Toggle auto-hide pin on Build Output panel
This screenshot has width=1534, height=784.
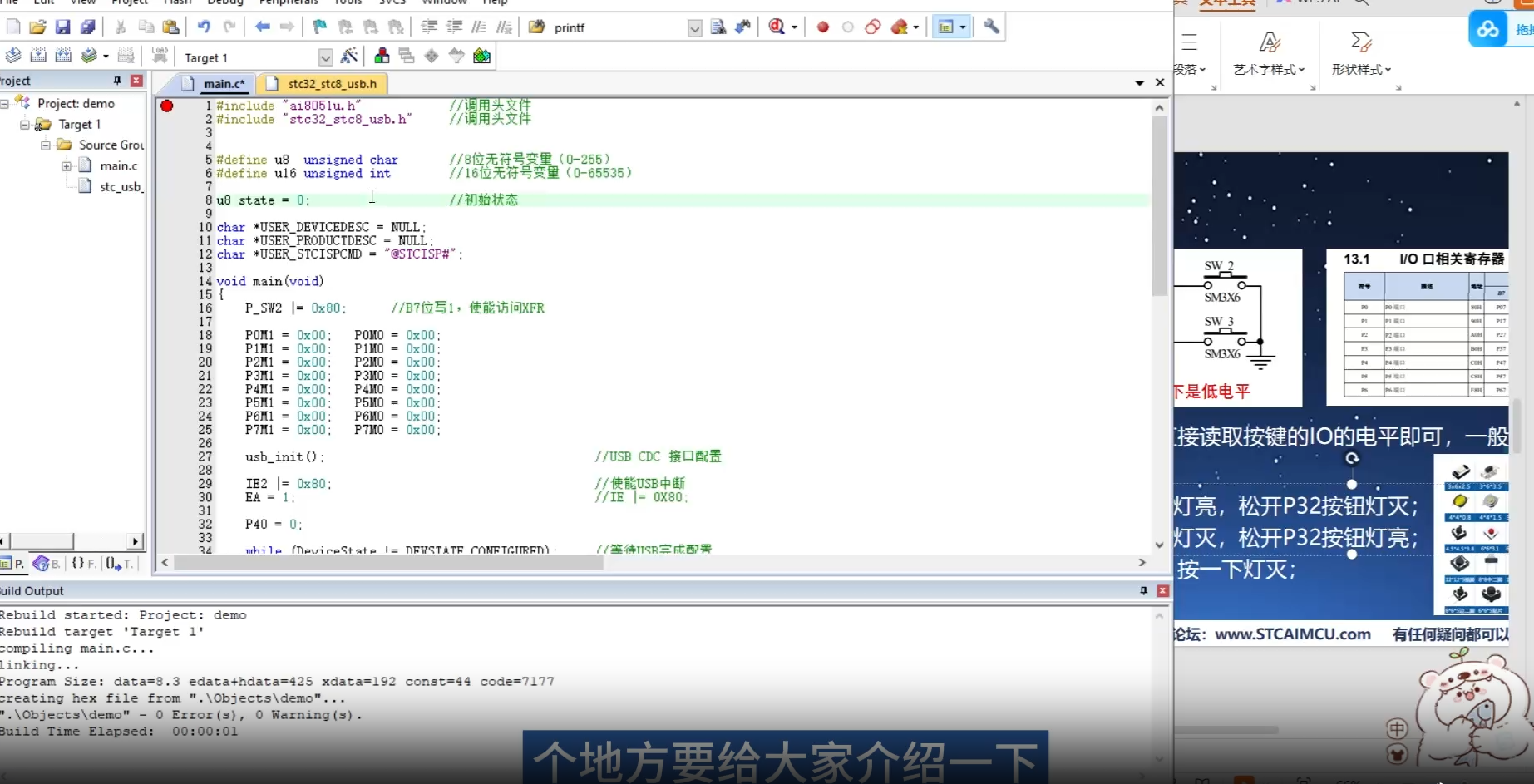(1143, 590)
